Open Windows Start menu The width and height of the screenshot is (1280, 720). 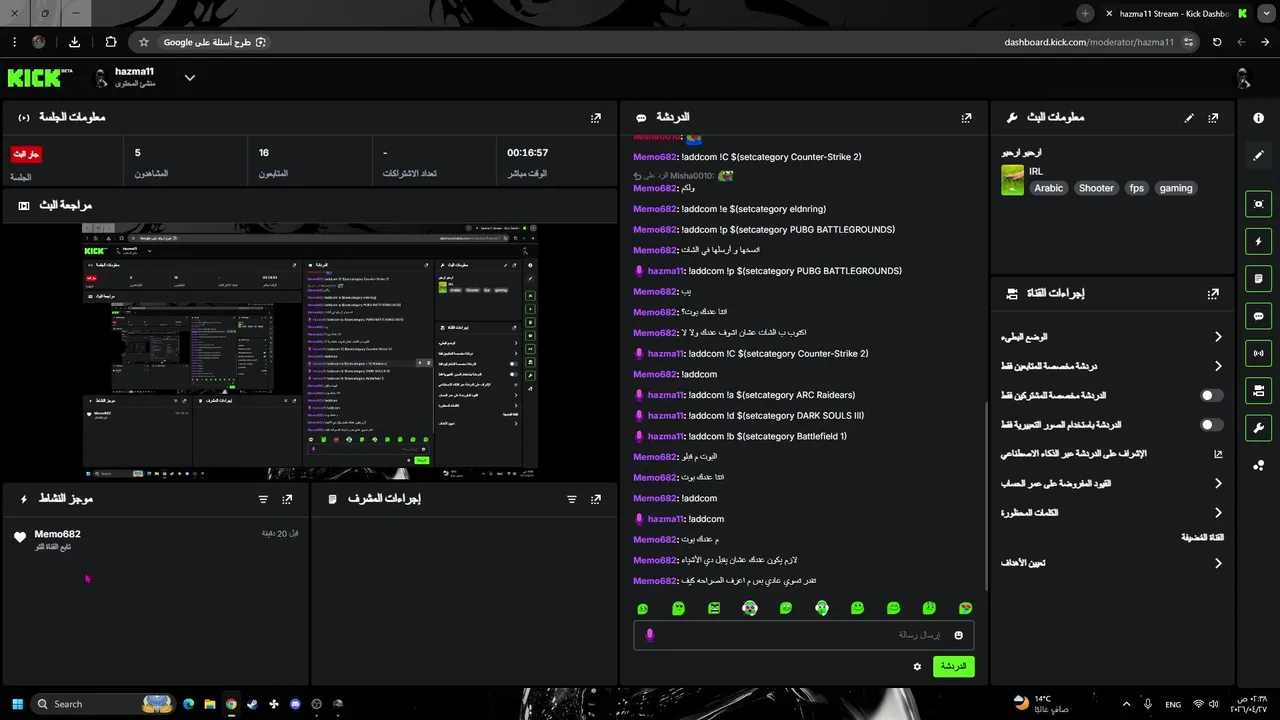[x=16, y=704]
